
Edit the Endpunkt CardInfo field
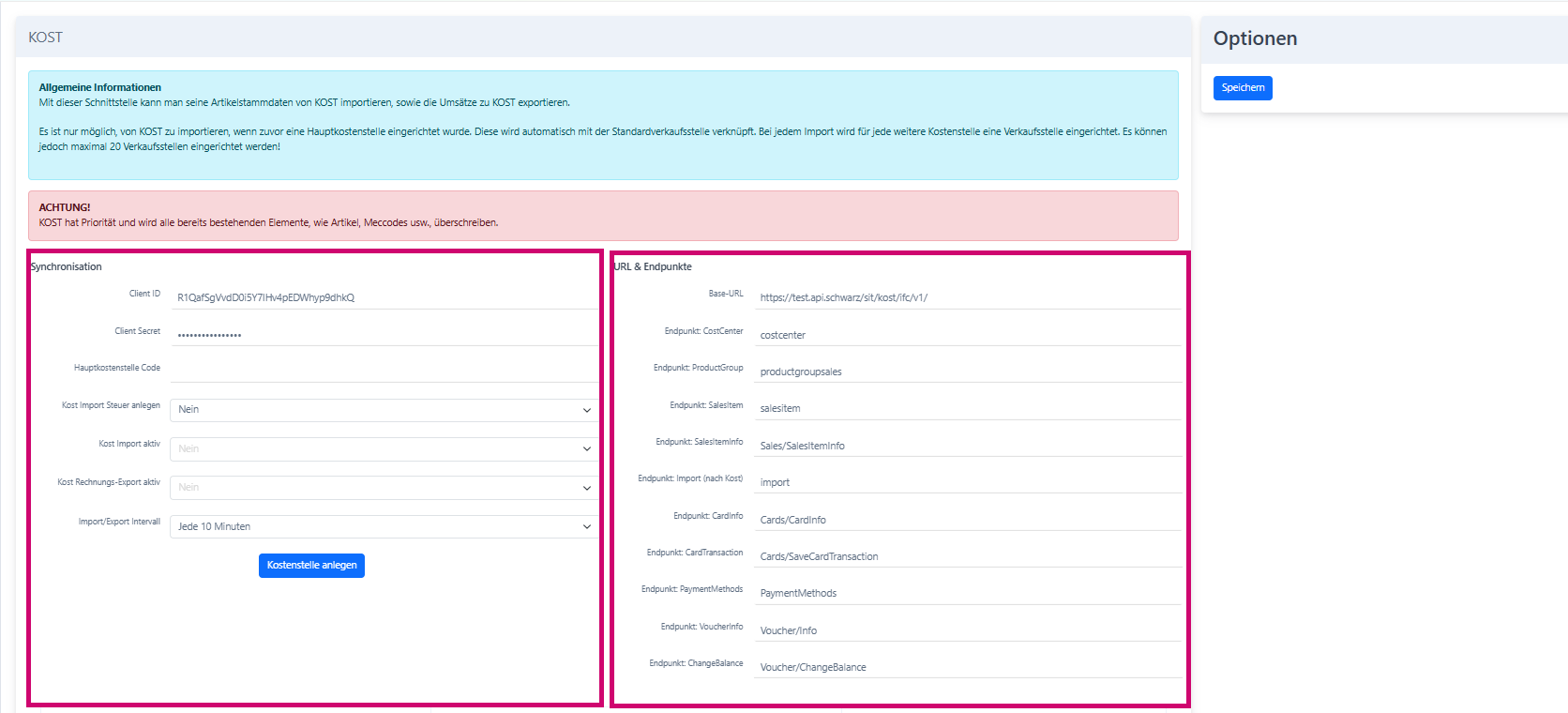(x=968, y=519)
